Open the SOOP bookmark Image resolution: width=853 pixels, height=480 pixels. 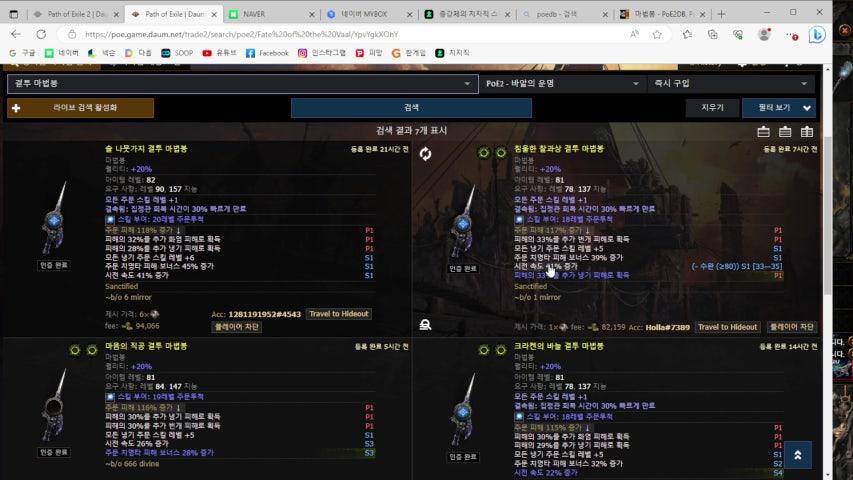tap(177, 53)
